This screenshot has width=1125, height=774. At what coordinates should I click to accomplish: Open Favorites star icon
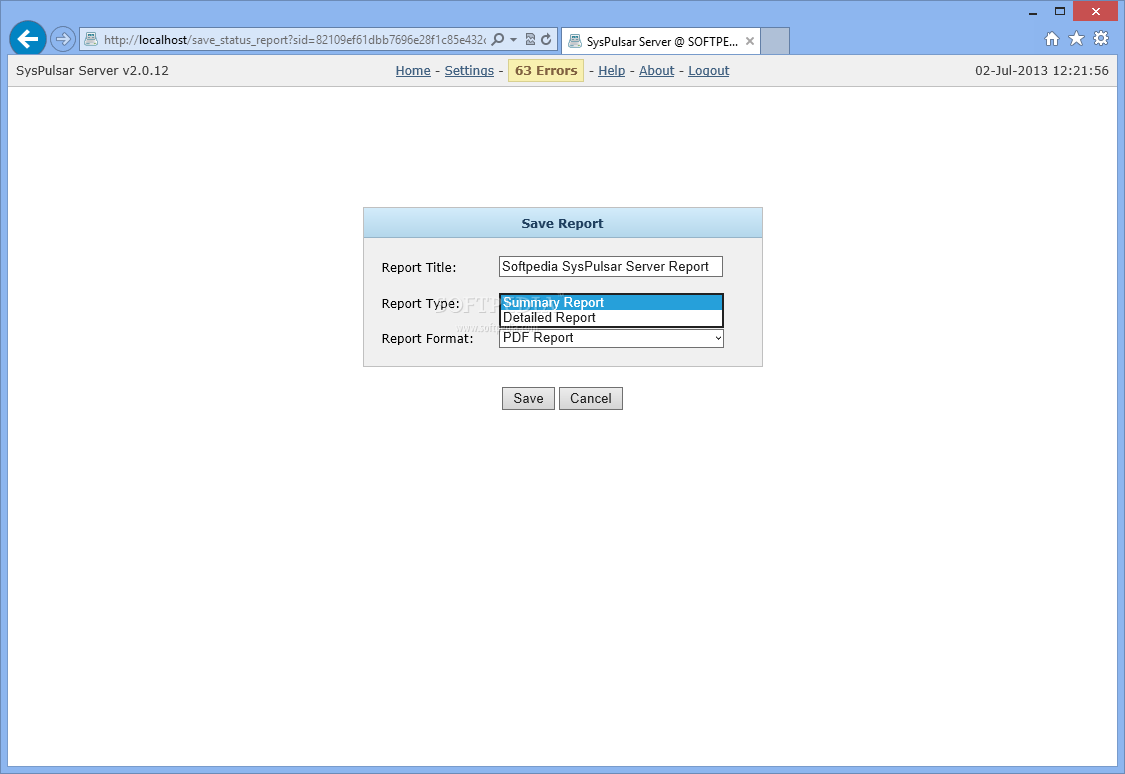tap(1076, 39)
